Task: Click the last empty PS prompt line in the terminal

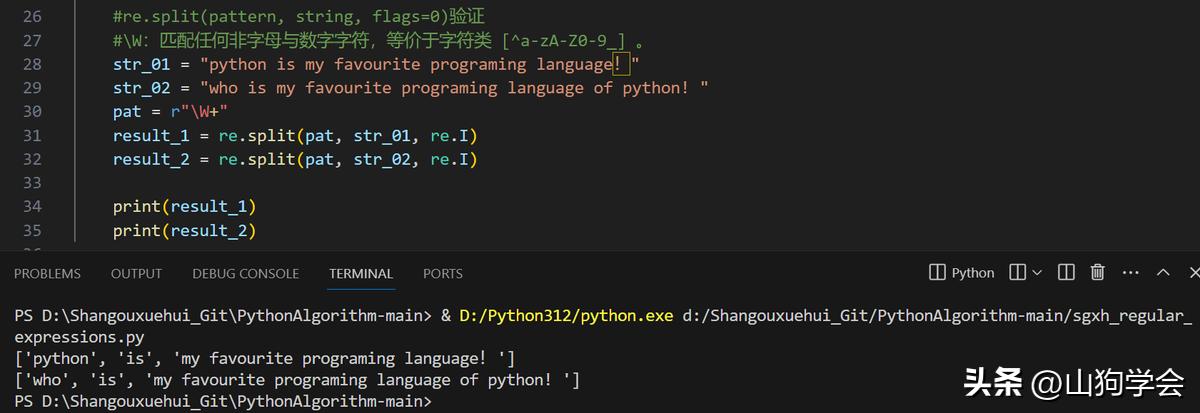Action: tap(224, 401)
